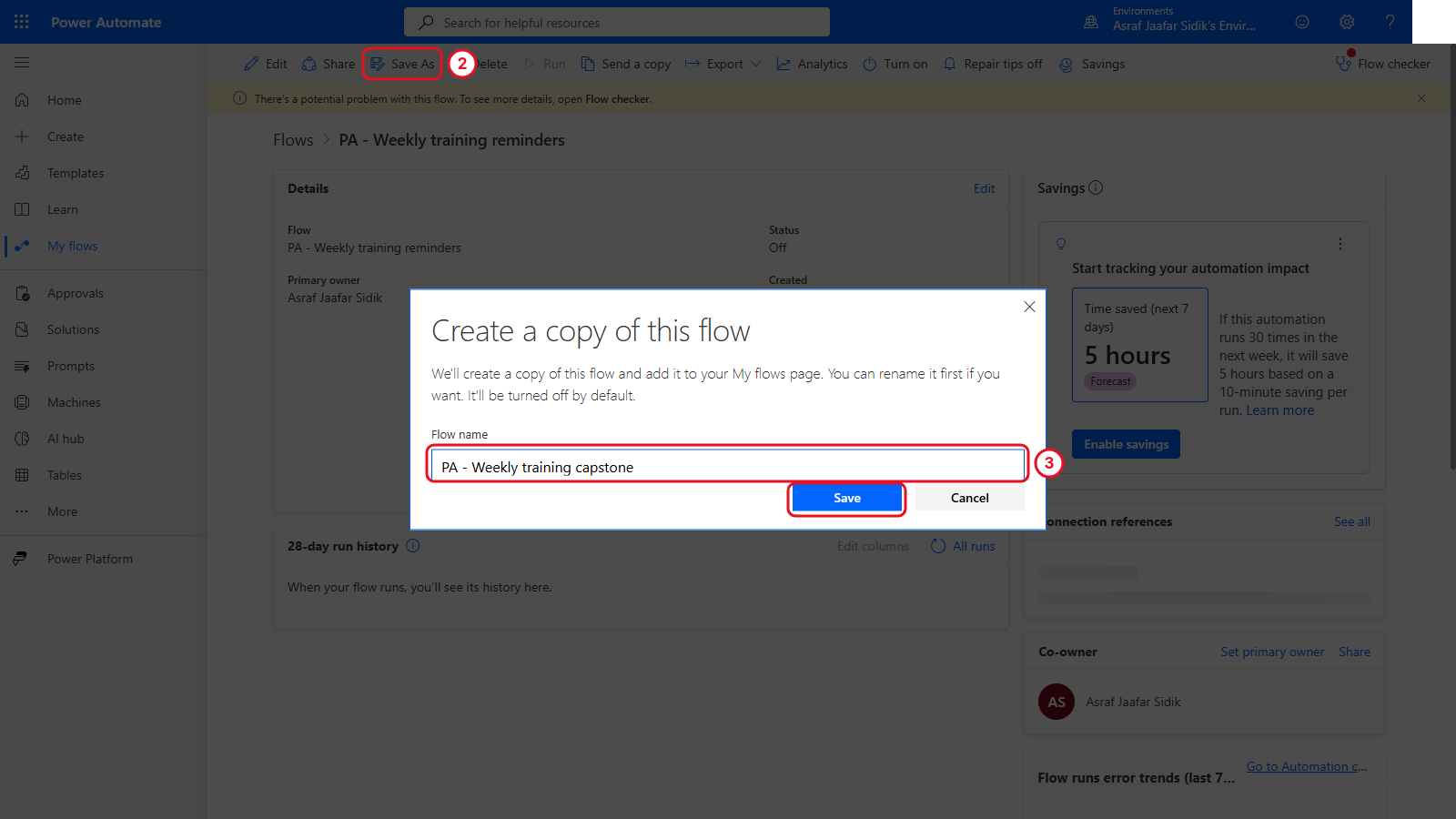
Task: Click Send a copy command
Action: click(x=626, y=64)
